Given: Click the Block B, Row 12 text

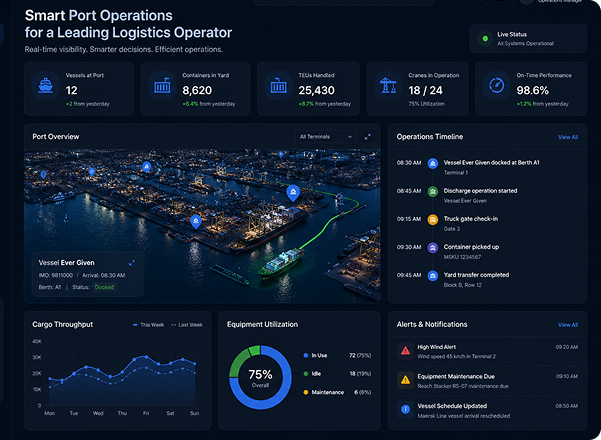Looking at the screenshot, I should [463, 285].
